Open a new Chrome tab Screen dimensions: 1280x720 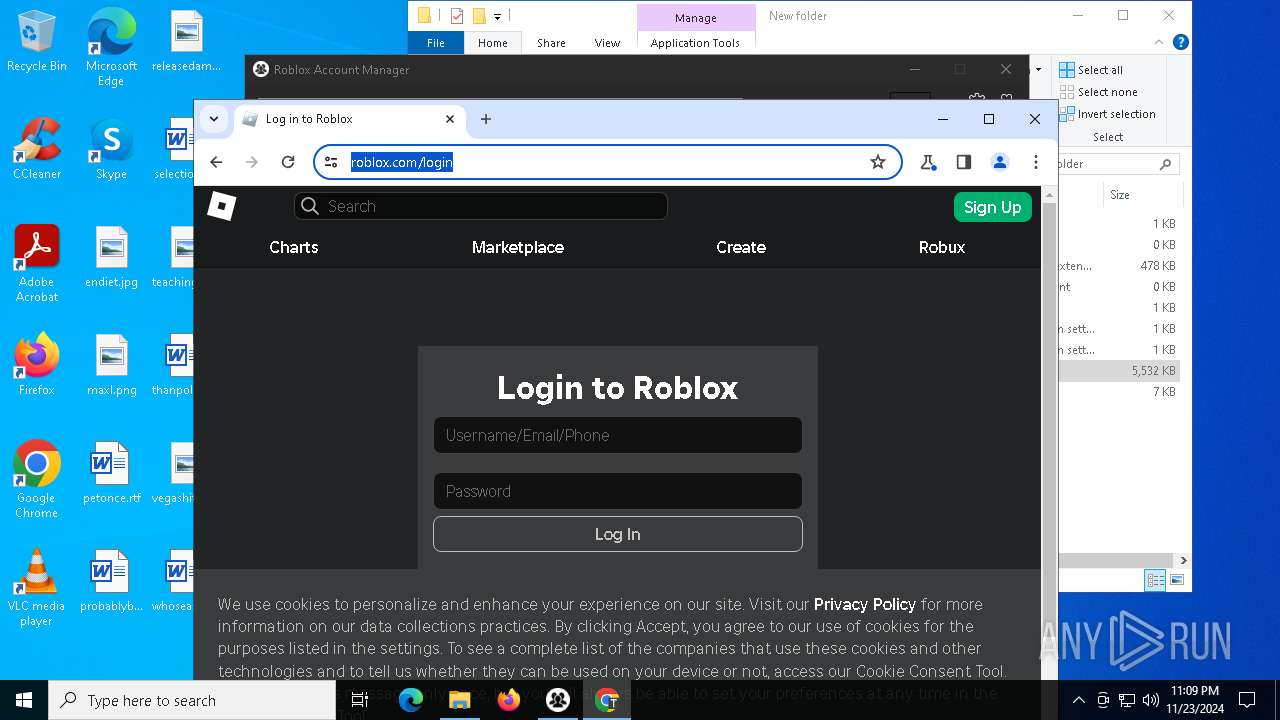pyautogui.click(x=486, y=119)
